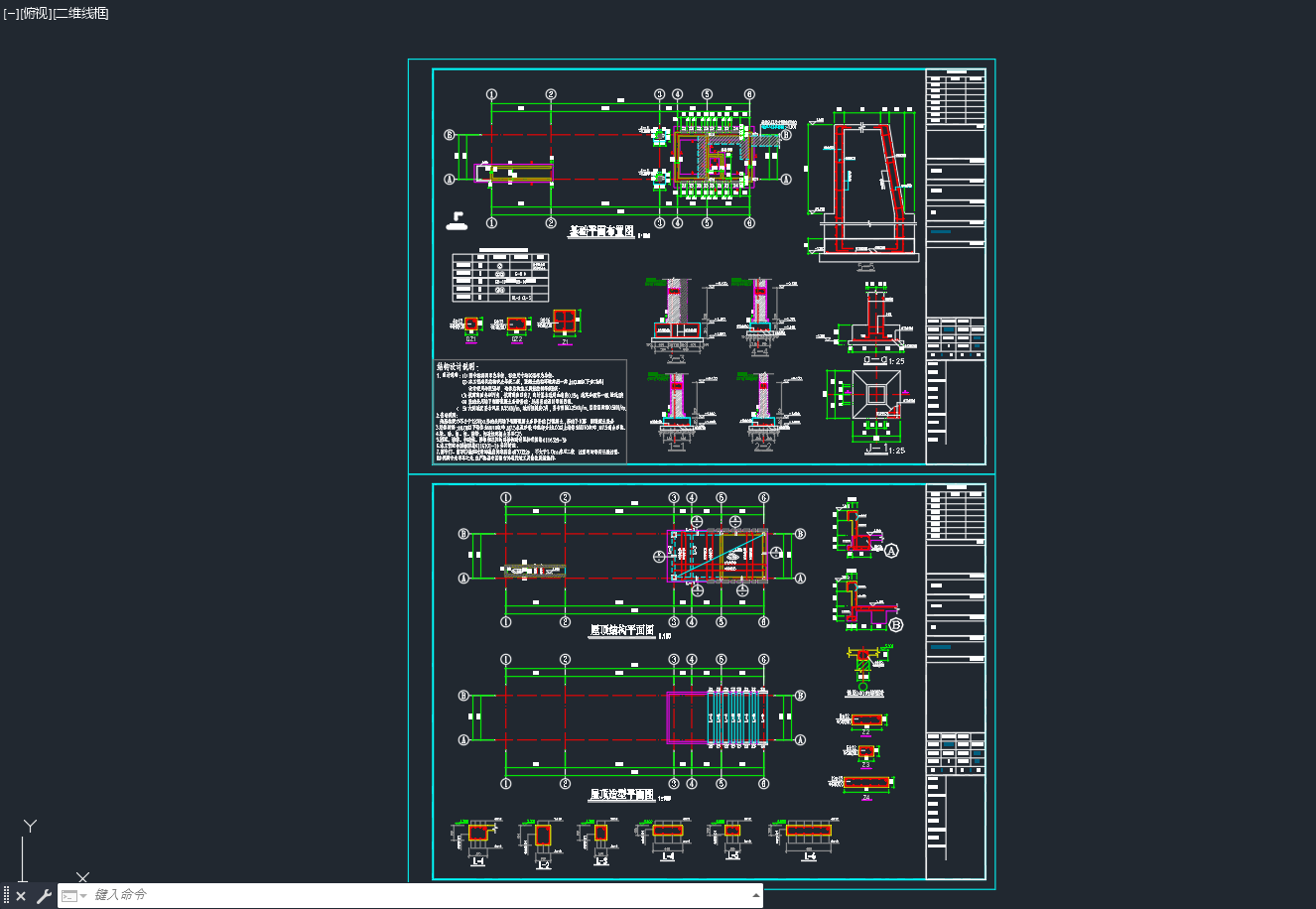The image size is (1316, 909).
Task: Select the 屋顶结构平面图 drawing title
Action: click(x=622, y=630)
